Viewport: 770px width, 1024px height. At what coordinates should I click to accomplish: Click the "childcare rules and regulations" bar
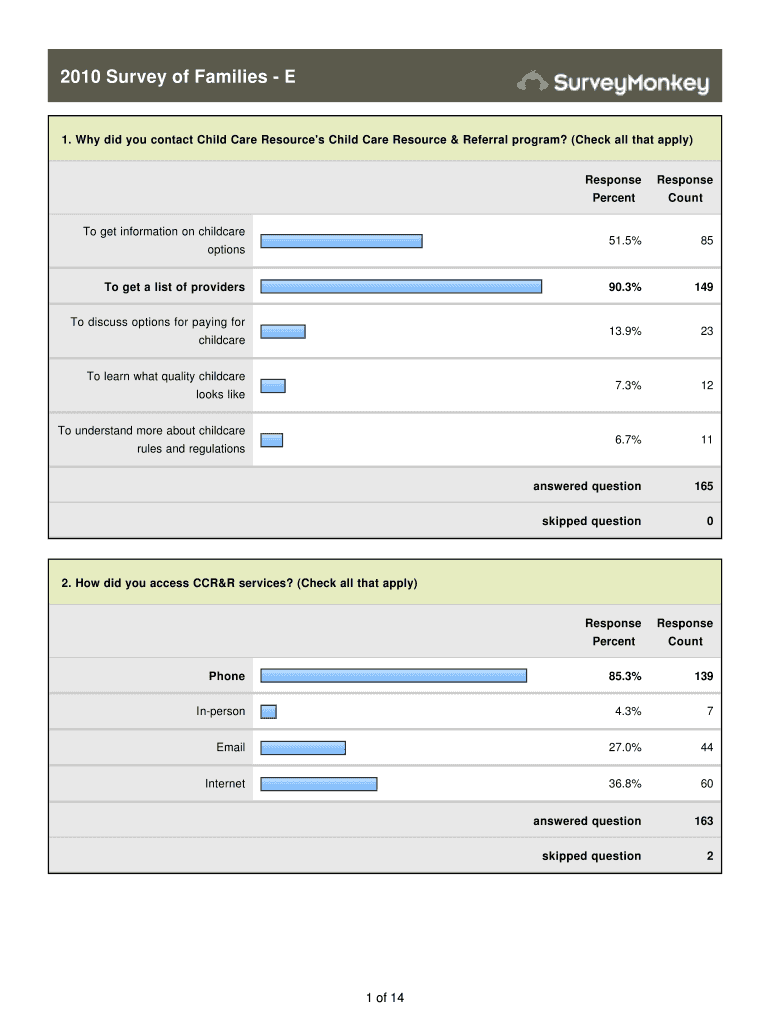point(272,440)
